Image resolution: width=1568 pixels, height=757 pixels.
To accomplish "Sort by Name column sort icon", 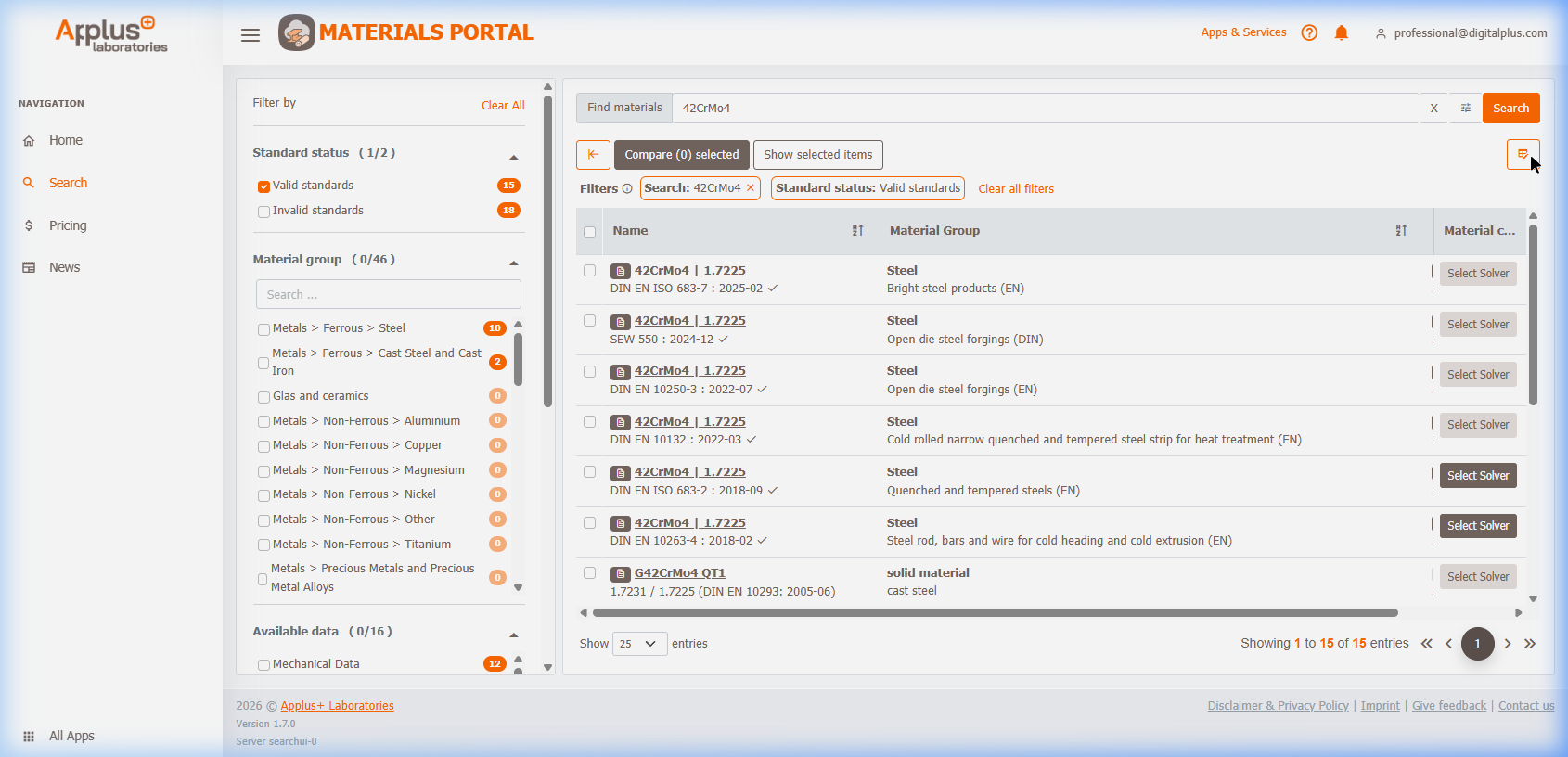I will pyautogui.click(x=857, y=231).
